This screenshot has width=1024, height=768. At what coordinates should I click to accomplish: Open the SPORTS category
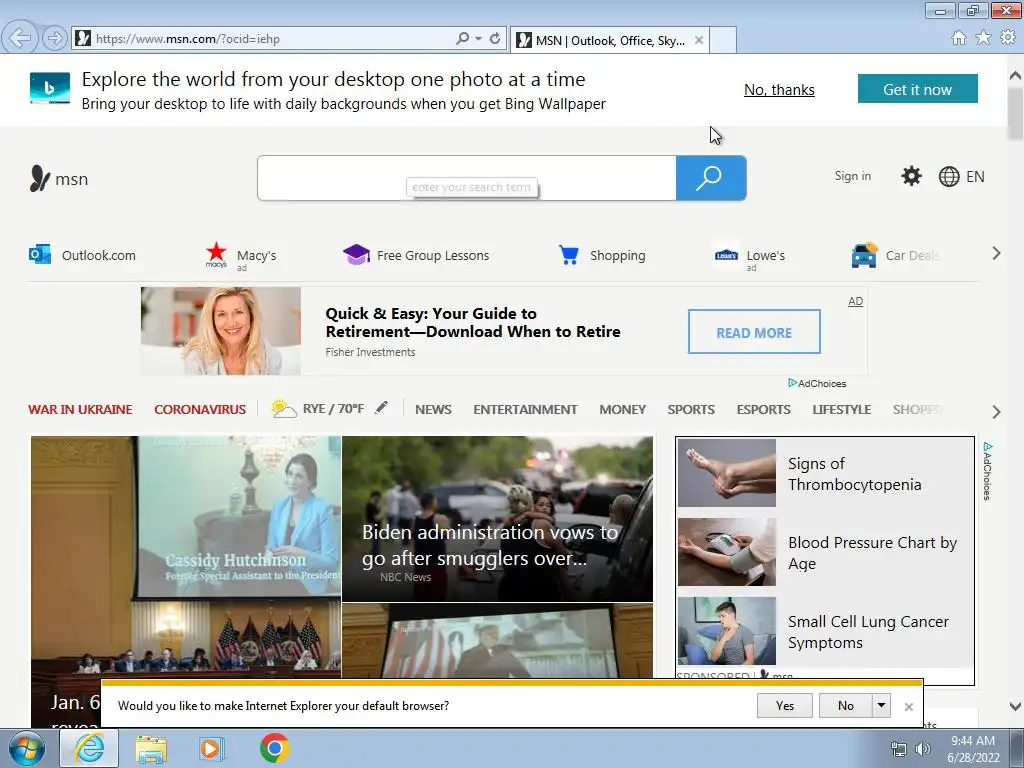click(691, 409)
